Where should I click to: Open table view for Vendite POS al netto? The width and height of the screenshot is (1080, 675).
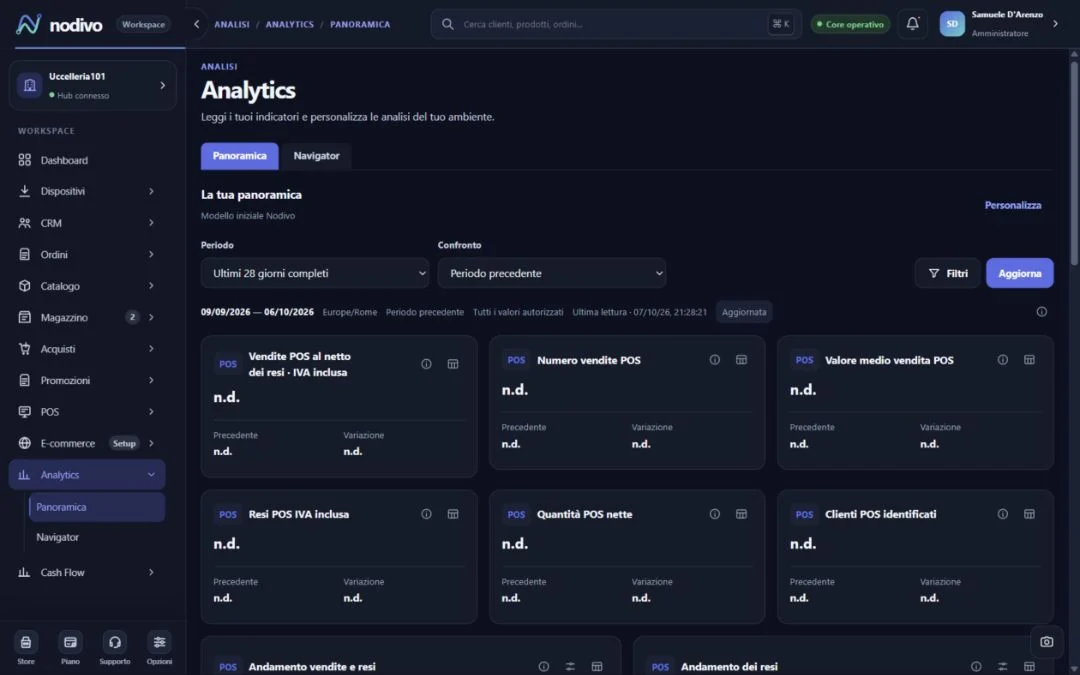tap(453, 364)
